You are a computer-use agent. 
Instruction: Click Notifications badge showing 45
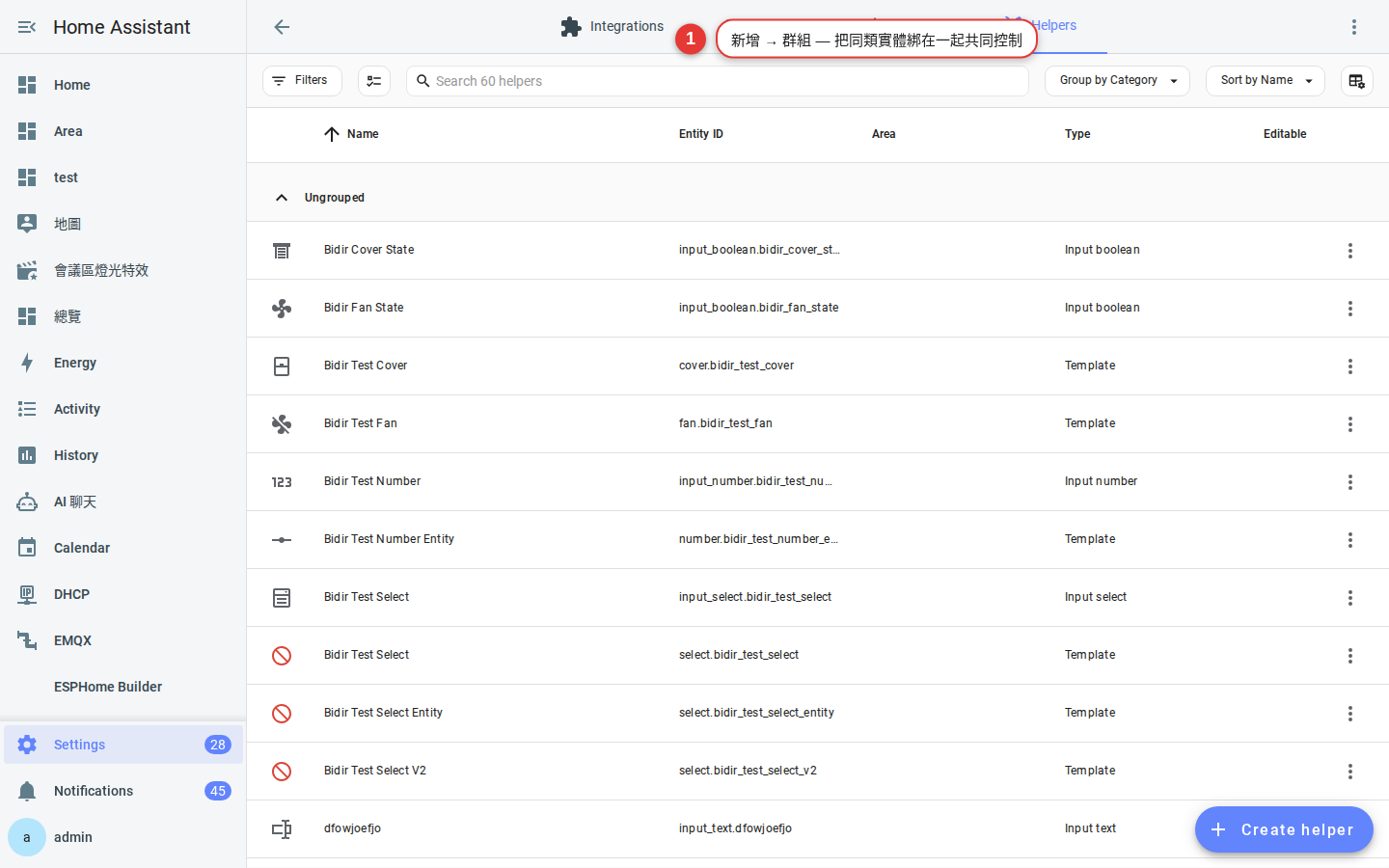click(218, 791)
